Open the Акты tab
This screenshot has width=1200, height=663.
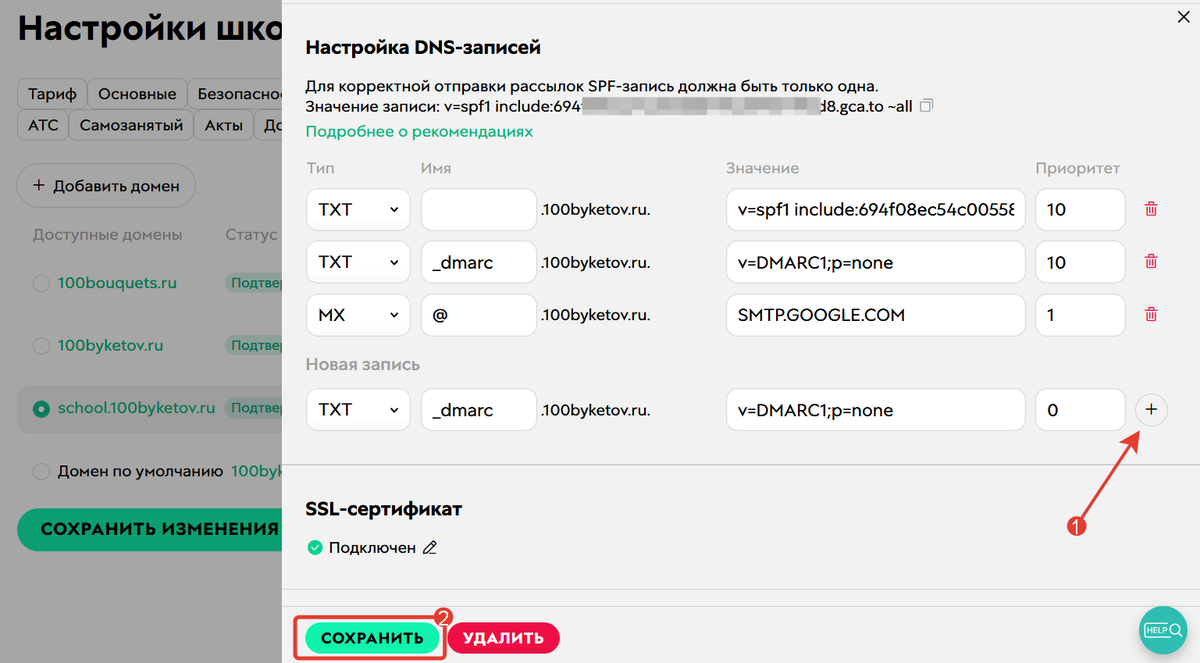tap(224, 125)
